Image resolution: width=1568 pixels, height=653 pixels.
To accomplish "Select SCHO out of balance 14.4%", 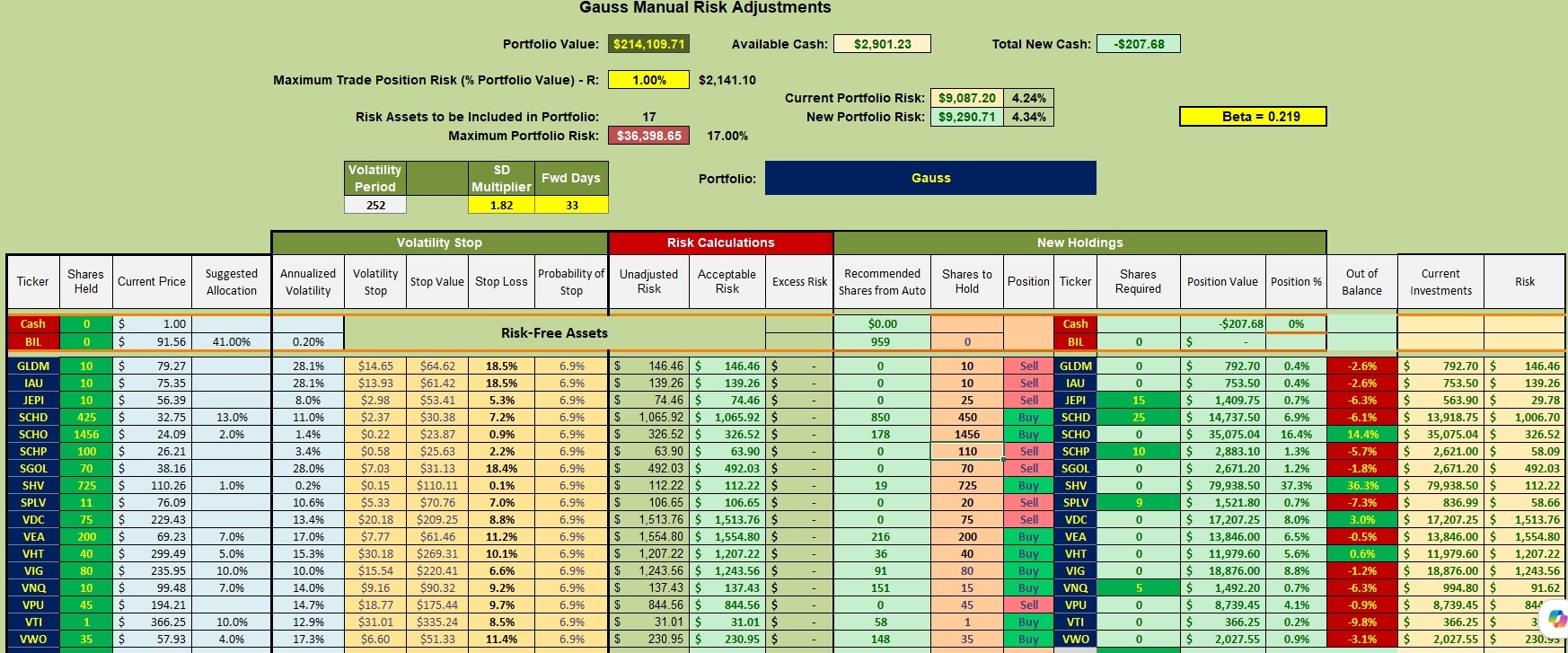I will 1361,434.
